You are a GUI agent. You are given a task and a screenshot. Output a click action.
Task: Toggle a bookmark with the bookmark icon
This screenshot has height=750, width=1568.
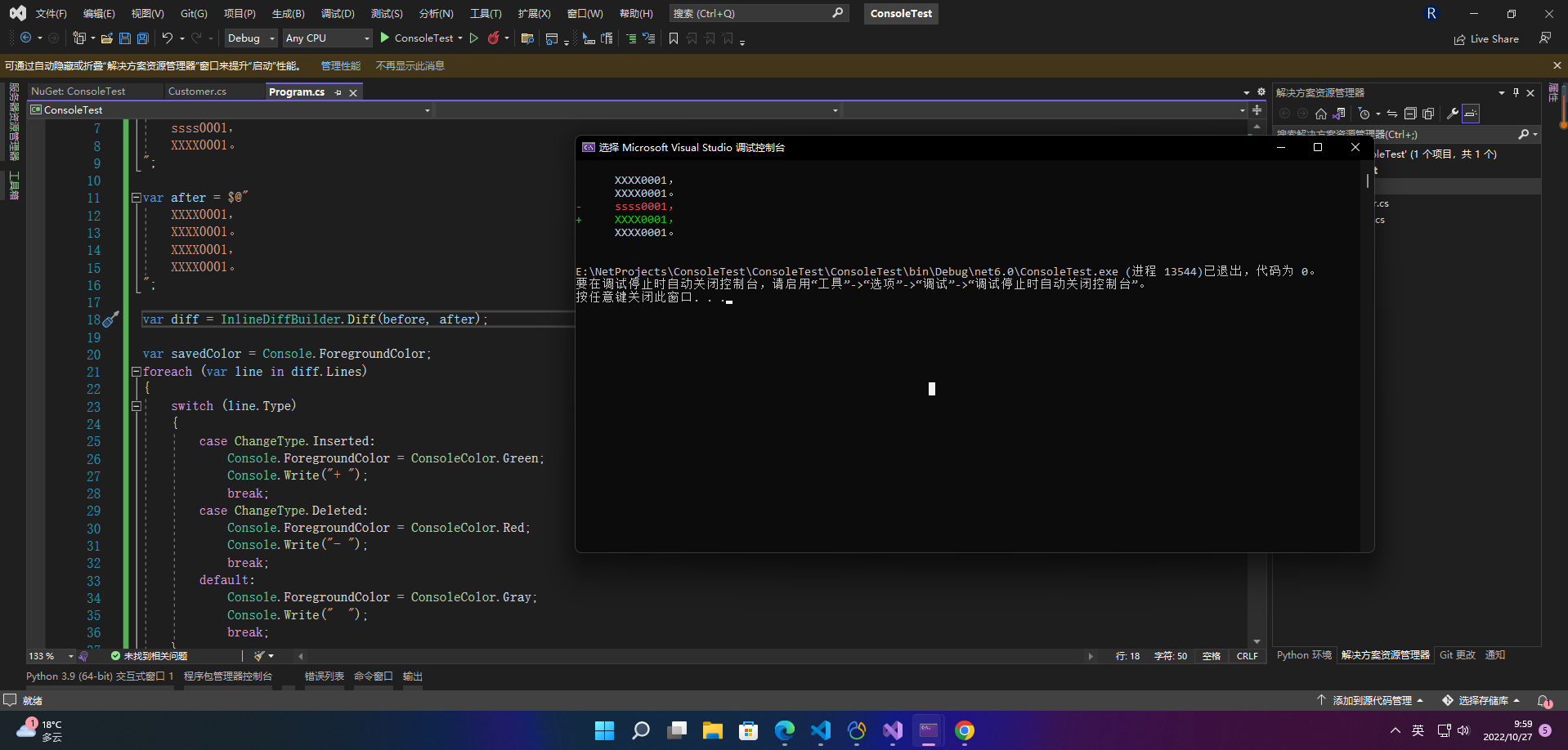674,38
